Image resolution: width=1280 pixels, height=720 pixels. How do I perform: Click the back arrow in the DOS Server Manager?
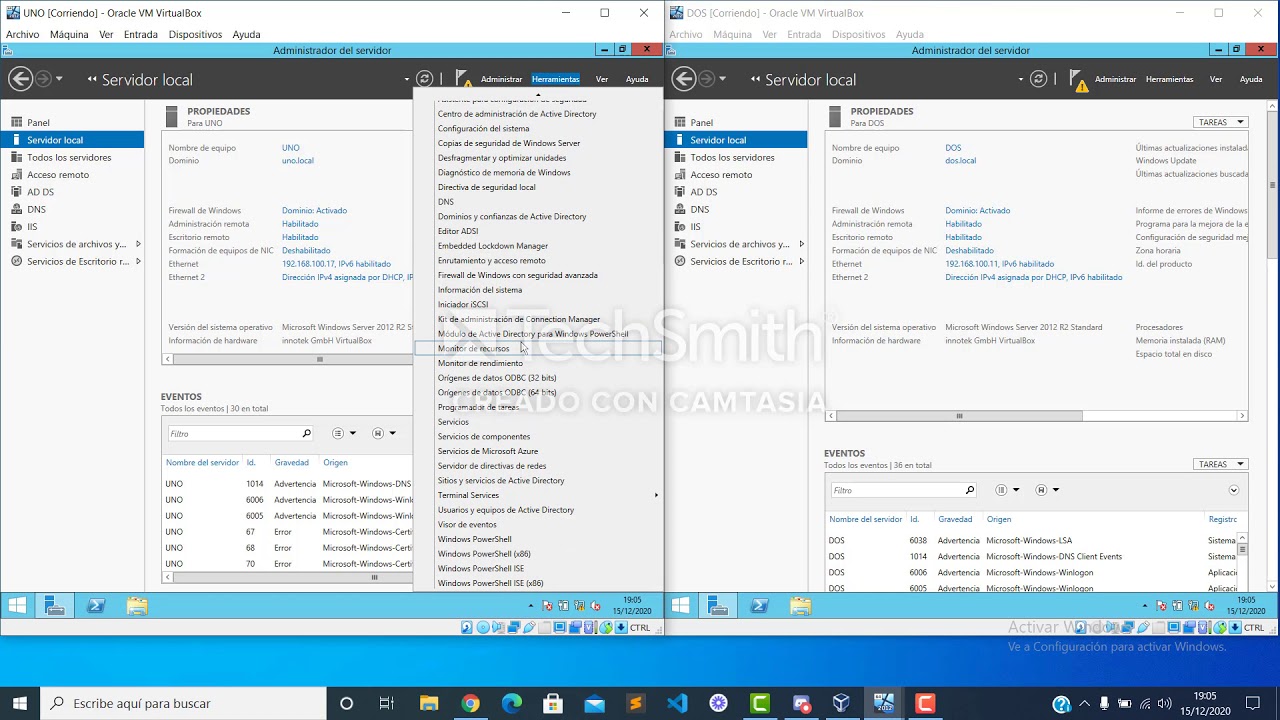(684, 79)
